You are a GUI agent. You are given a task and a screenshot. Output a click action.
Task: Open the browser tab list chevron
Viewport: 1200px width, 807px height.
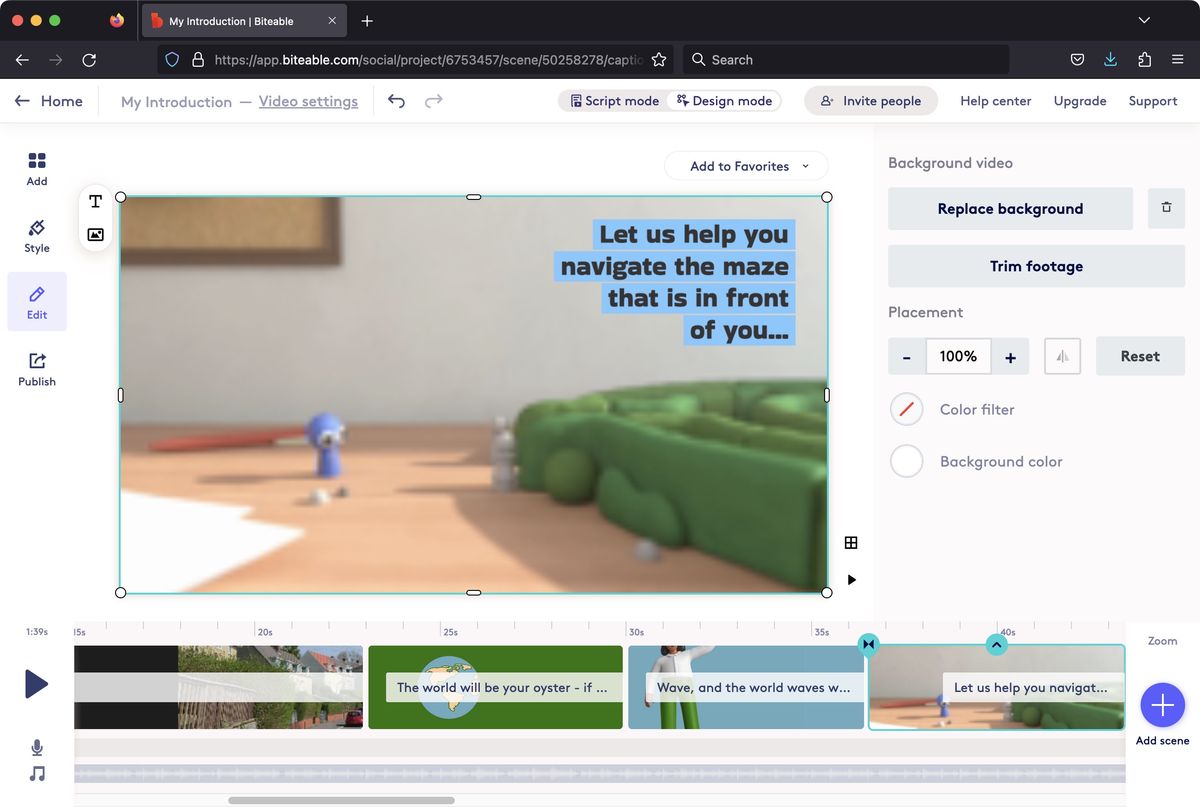point(1144,20)
